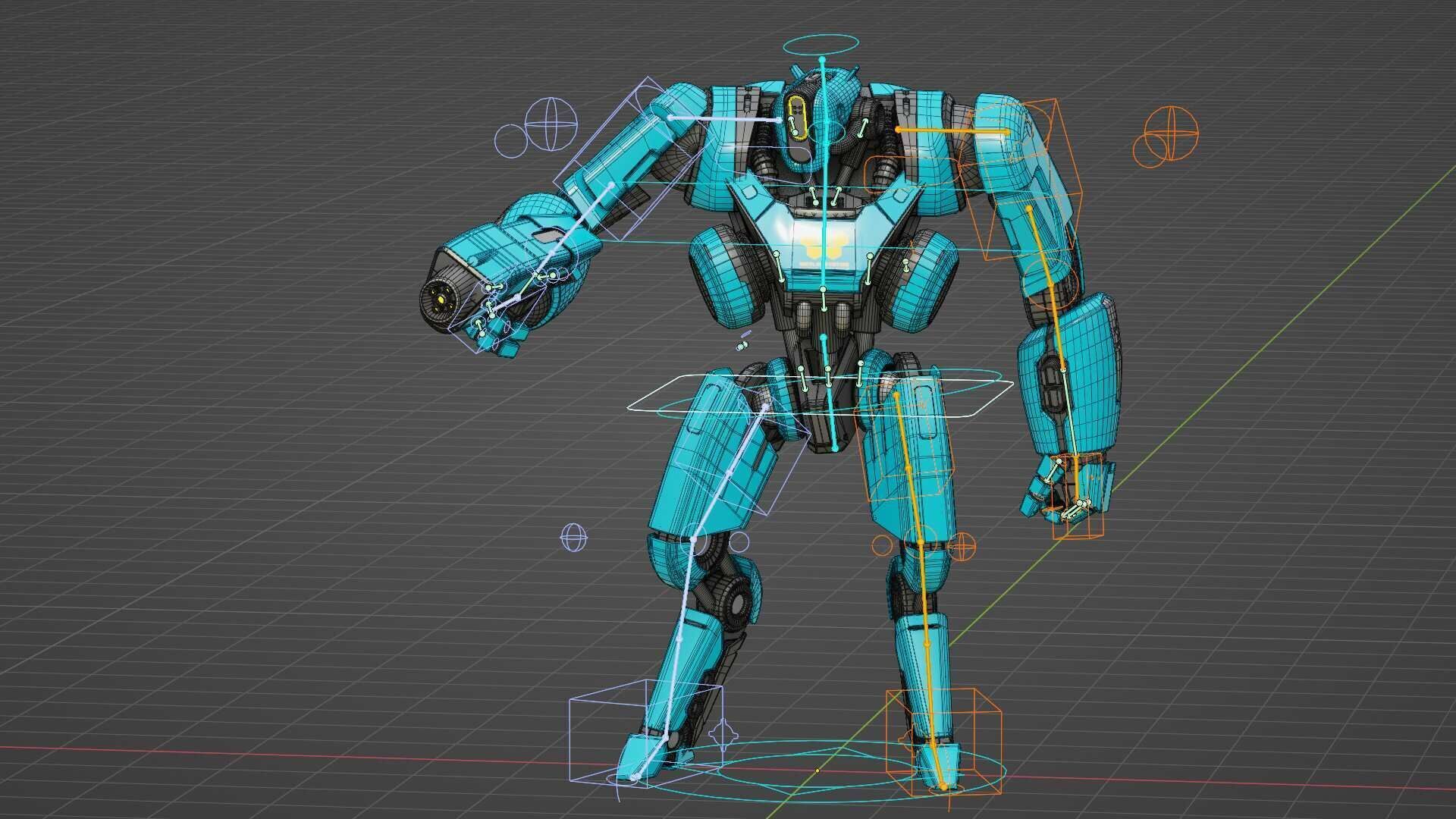1456x819 pixels.
Task: Select the white thigh bone line
Action: pos(730,472)
